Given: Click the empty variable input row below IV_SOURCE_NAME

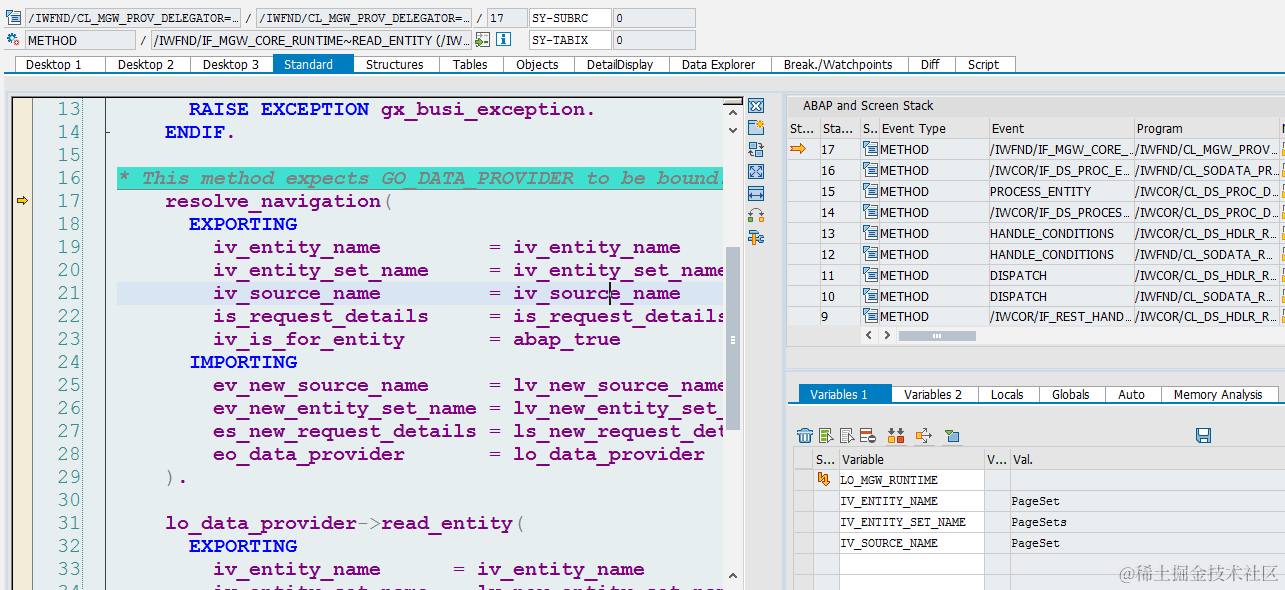Looking at the screenshot, I should pyautogui.click(x=912, y=564).
